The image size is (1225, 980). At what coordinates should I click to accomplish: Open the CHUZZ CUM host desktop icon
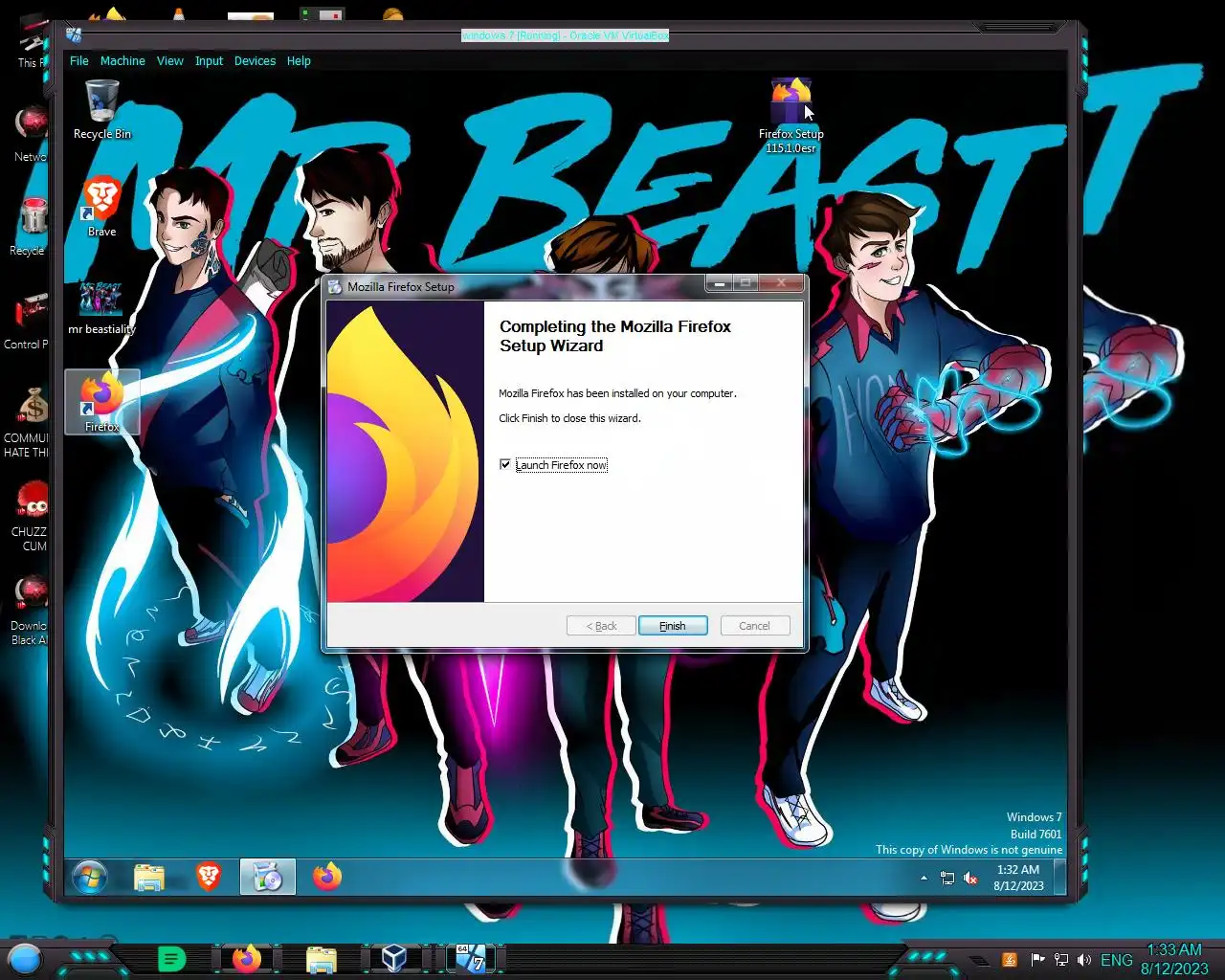pos(31,515)
